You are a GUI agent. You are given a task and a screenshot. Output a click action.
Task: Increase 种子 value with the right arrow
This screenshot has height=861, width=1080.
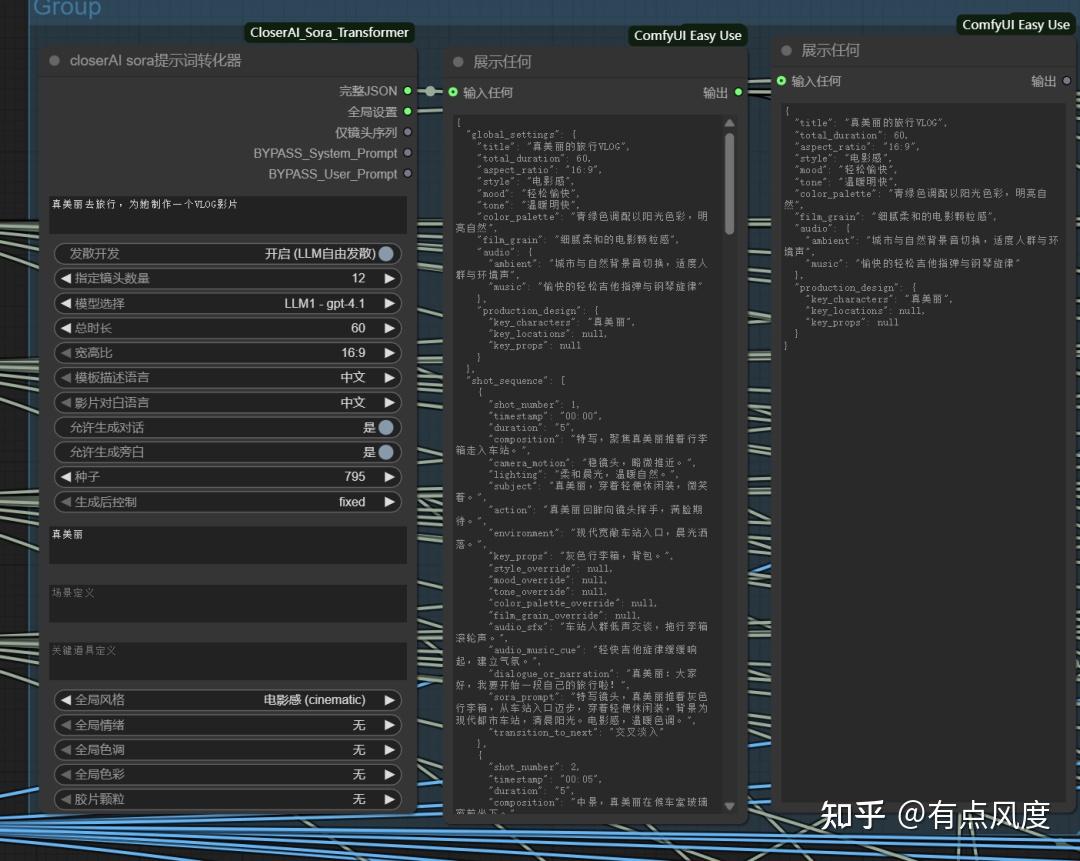(x=390, y=477)
